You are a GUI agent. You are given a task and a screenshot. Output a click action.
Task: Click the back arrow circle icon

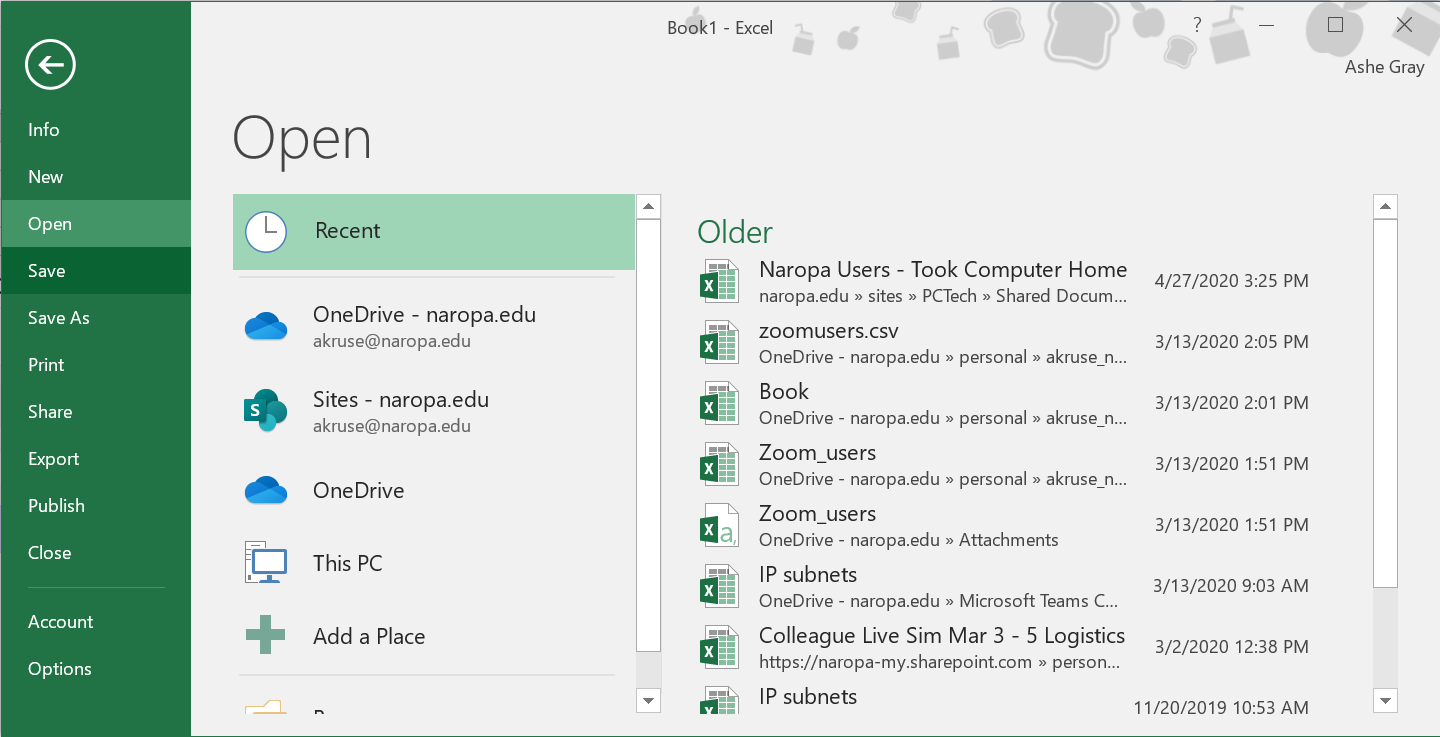pos(51,66)
